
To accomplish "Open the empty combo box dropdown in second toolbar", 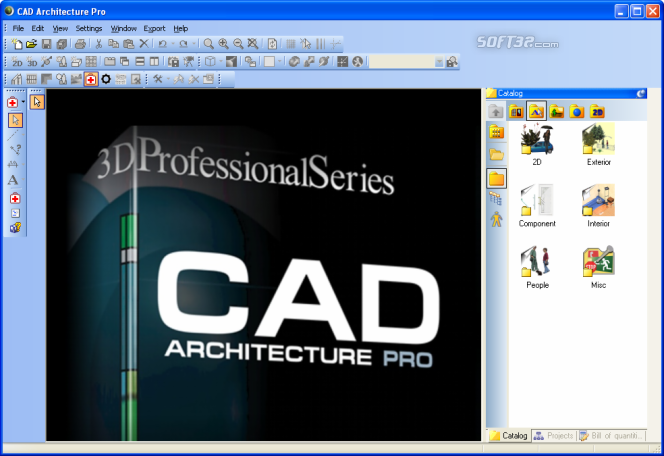I will coord(439,62).
